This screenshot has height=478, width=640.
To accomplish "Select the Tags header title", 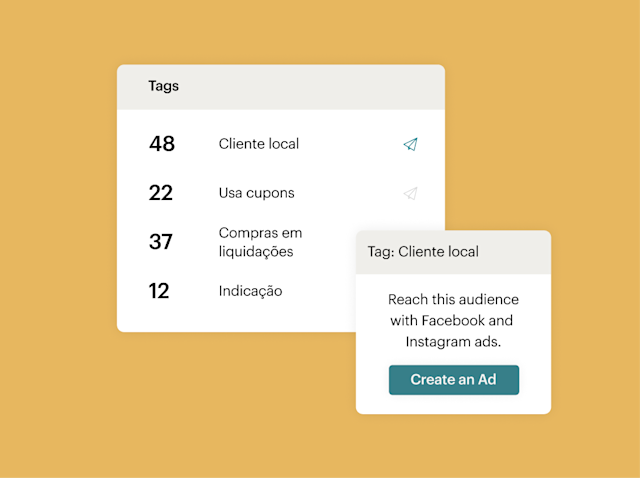I will [163, 86].
